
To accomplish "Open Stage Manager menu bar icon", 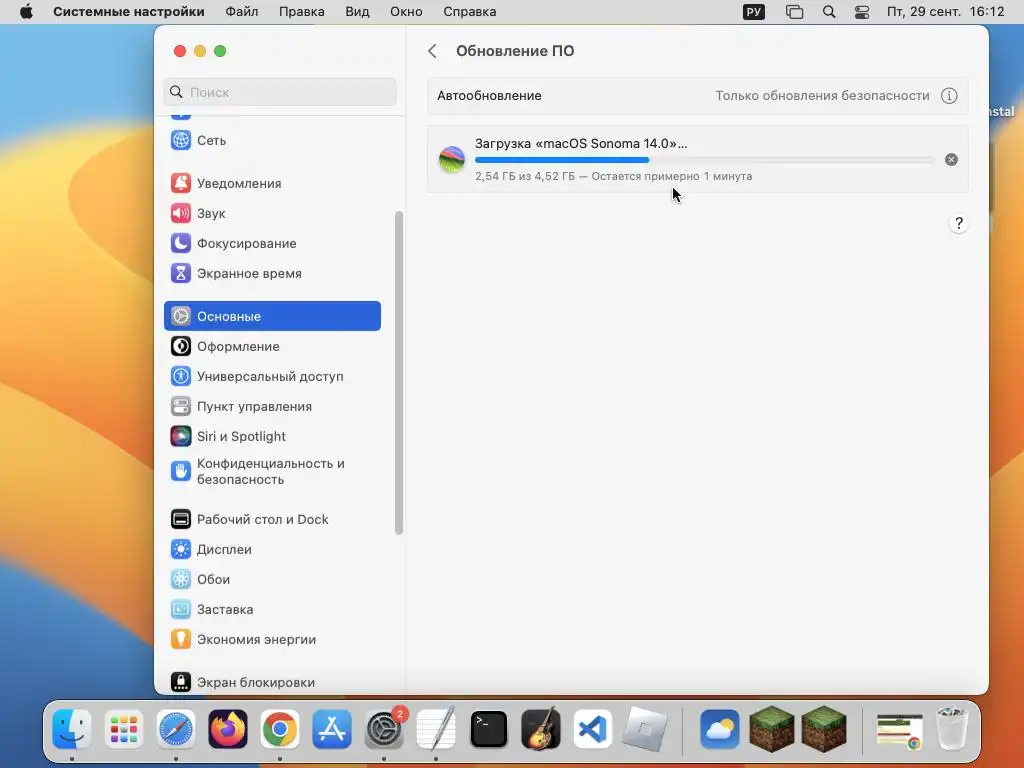I will point(794,12).
